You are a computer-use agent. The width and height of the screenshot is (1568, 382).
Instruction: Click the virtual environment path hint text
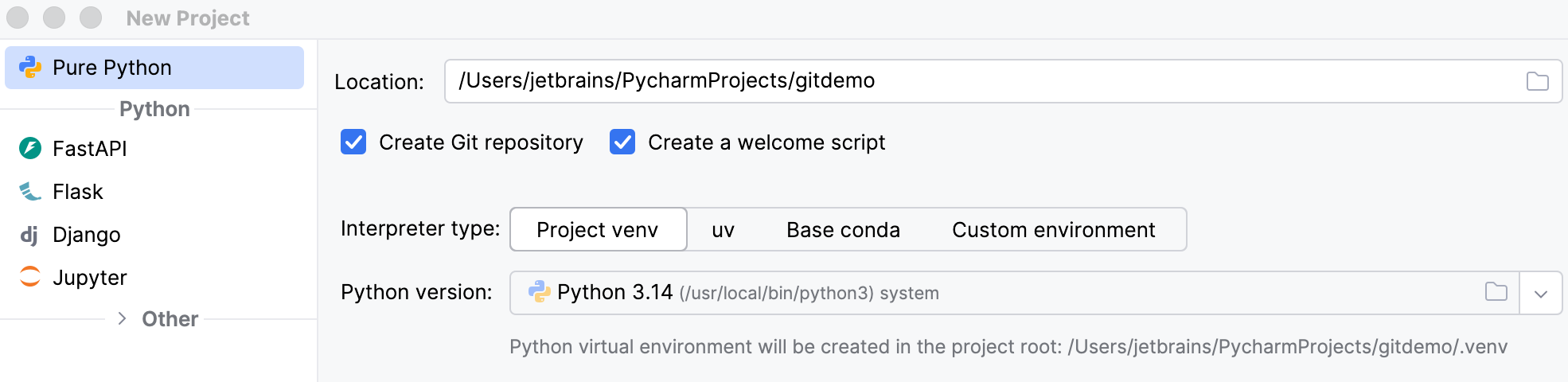(x=1008, y=347)
